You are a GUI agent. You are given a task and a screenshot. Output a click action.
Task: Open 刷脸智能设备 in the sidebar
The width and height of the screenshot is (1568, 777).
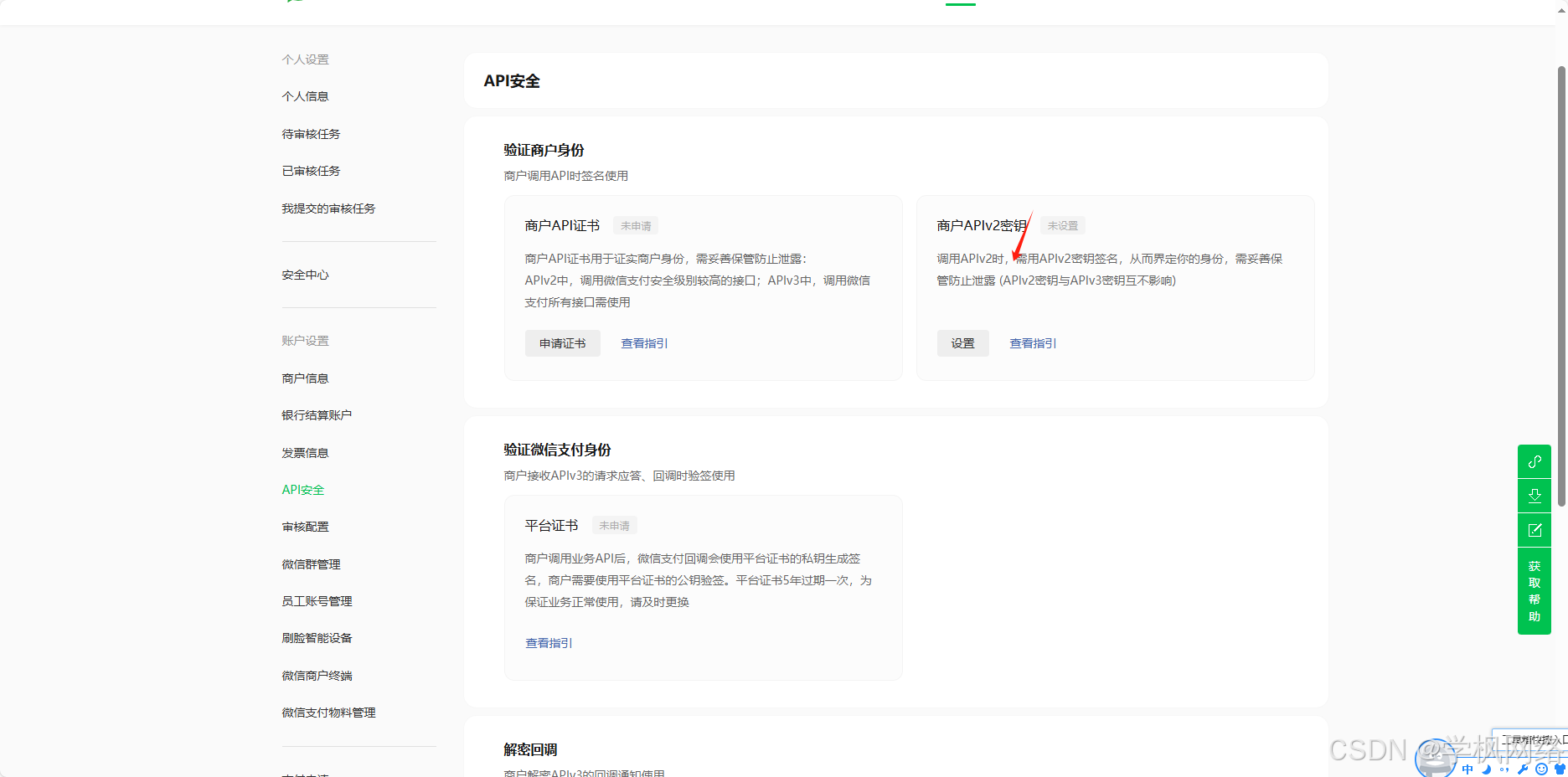(x=317, y=638)
